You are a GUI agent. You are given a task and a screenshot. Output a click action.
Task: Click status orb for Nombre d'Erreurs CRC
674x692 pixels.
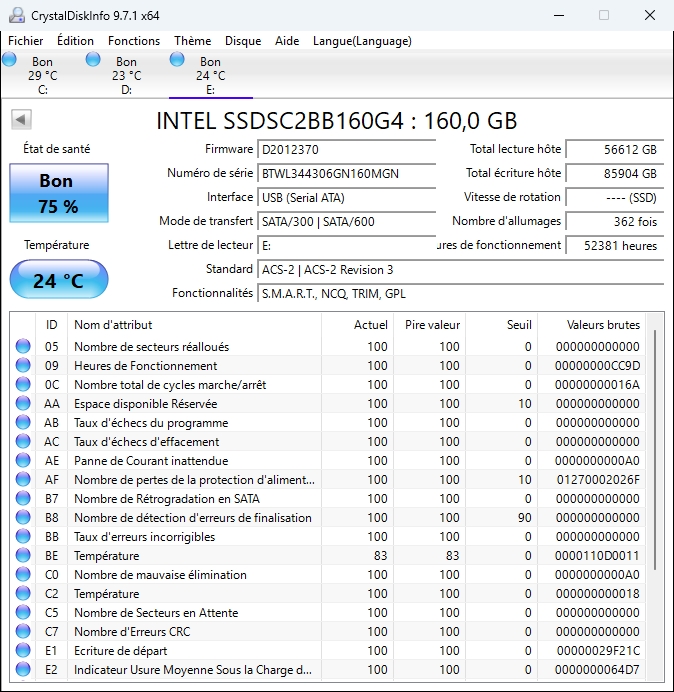pos(23,632)
